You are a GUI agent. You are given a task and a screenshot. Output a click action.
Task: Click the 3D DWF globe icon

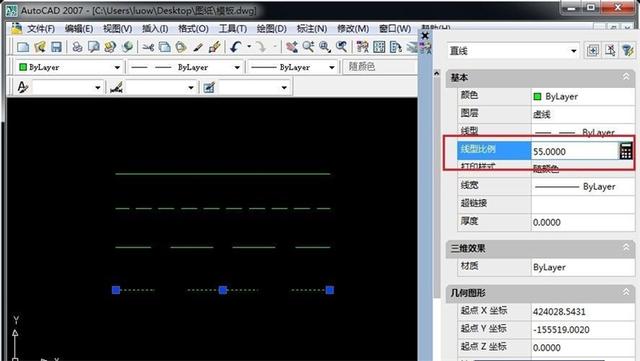127,47
